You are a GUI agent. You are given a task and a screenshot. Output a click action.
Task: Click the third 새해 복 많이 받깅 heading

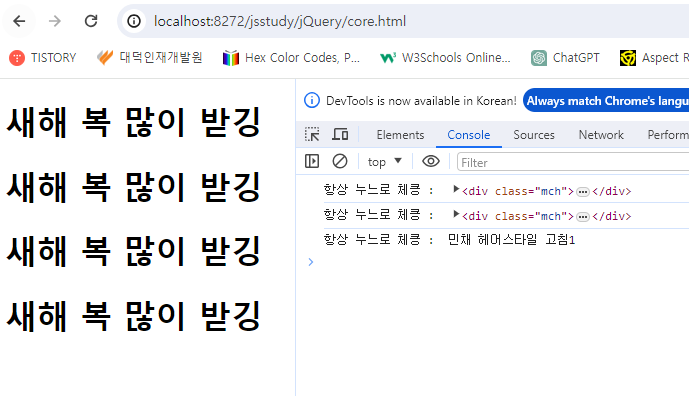(x=134, y=251)
